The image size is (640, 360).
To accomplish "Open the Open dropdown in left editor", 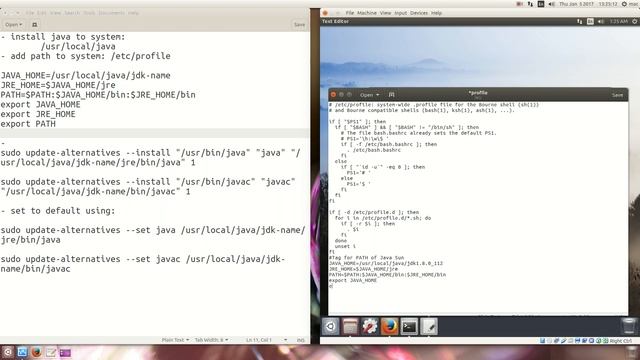I will [13, 24].
